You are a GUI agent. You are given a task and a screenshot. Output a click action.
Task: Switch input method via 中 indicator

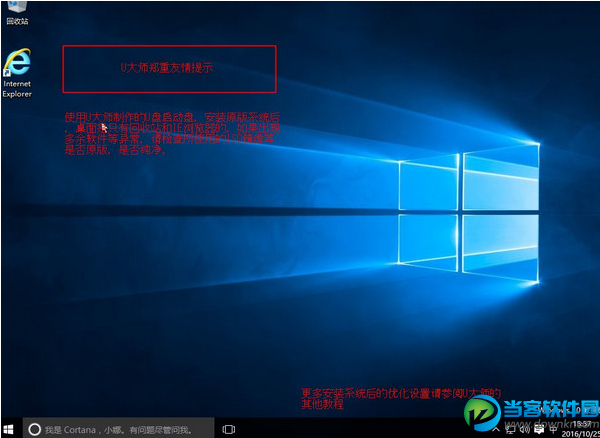click(x=553, y=430)
